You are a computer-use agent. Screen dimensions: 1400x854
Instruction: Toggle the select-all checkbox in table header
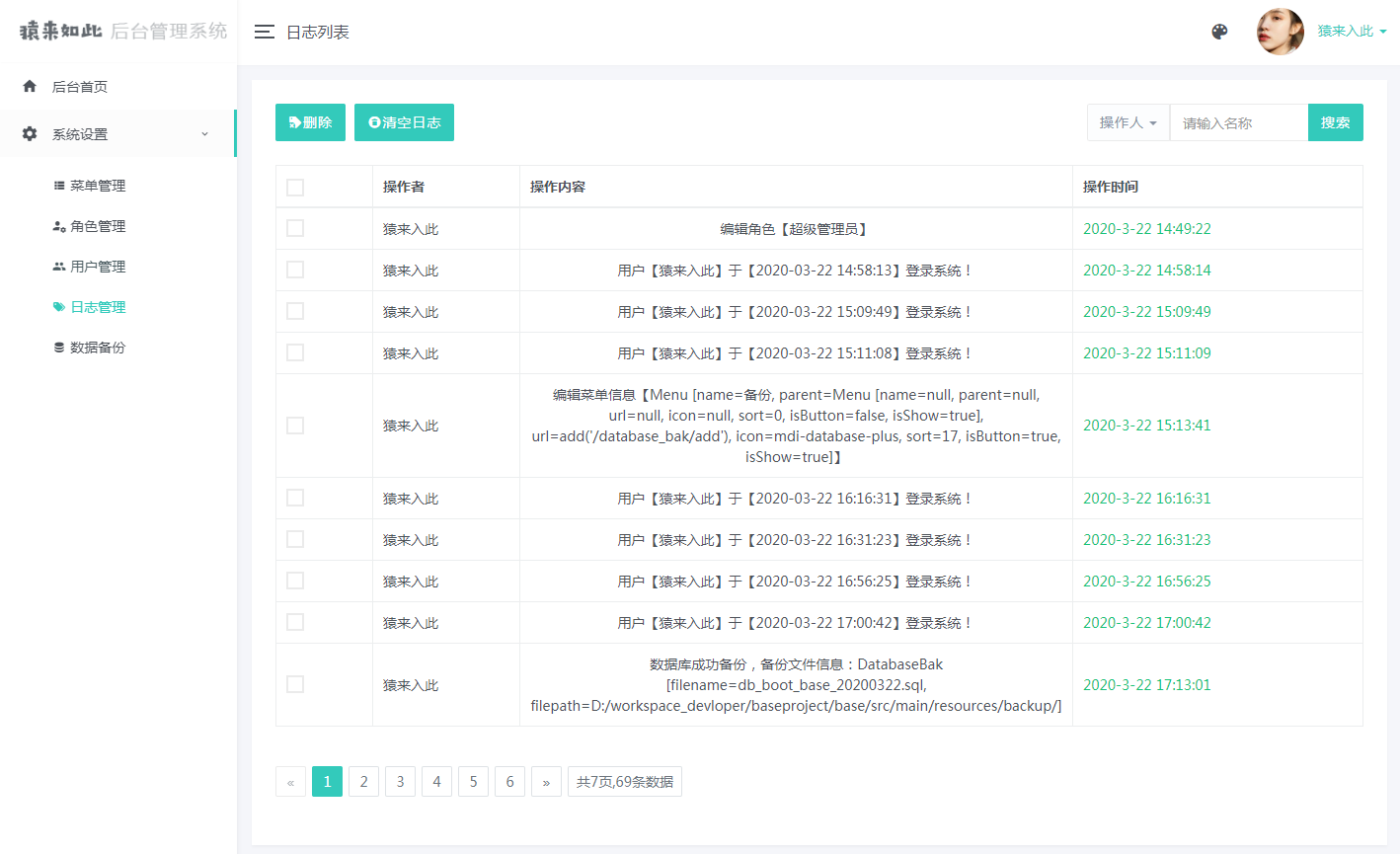pyautogui.click(x=295, y=188)
